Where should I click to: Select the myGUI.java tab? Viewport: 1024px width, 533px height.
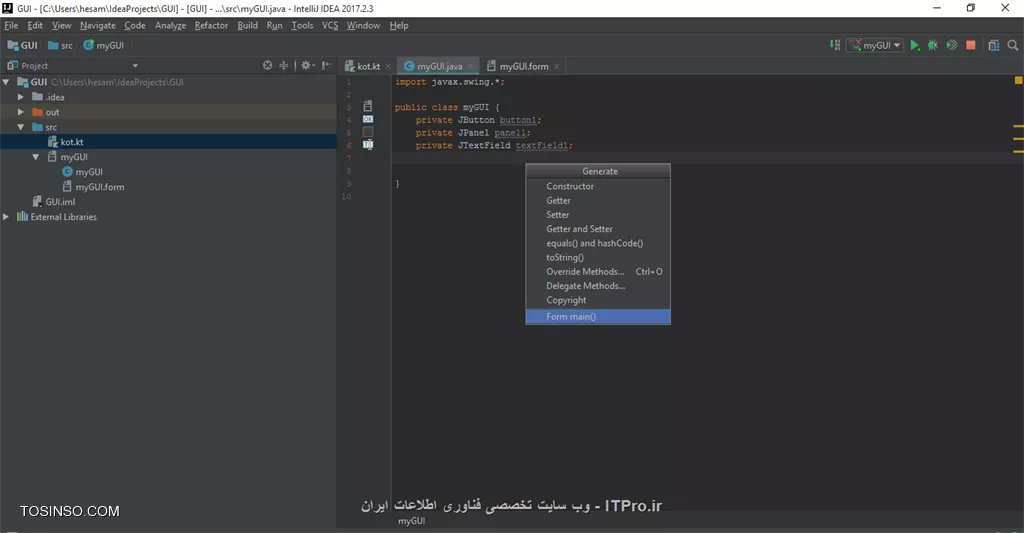click(x=439, y=66)
